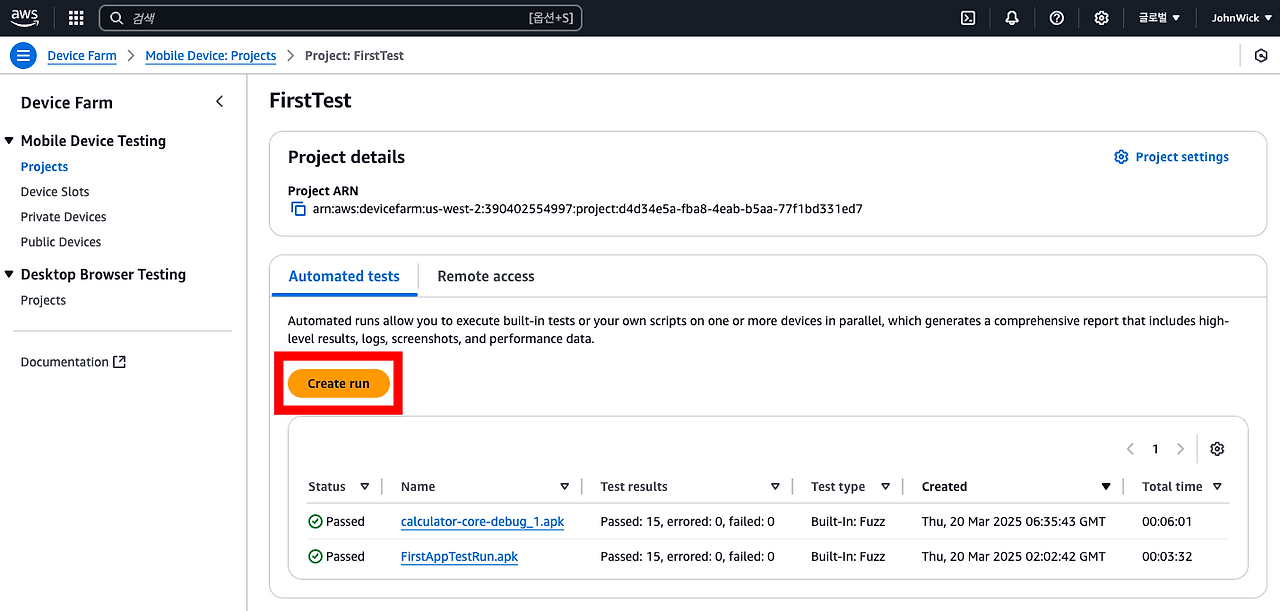Open the calculator-core-debug_1.apk run
Image resolution: width=1280 pixels, height=611 pixels.
pos(482,522)
